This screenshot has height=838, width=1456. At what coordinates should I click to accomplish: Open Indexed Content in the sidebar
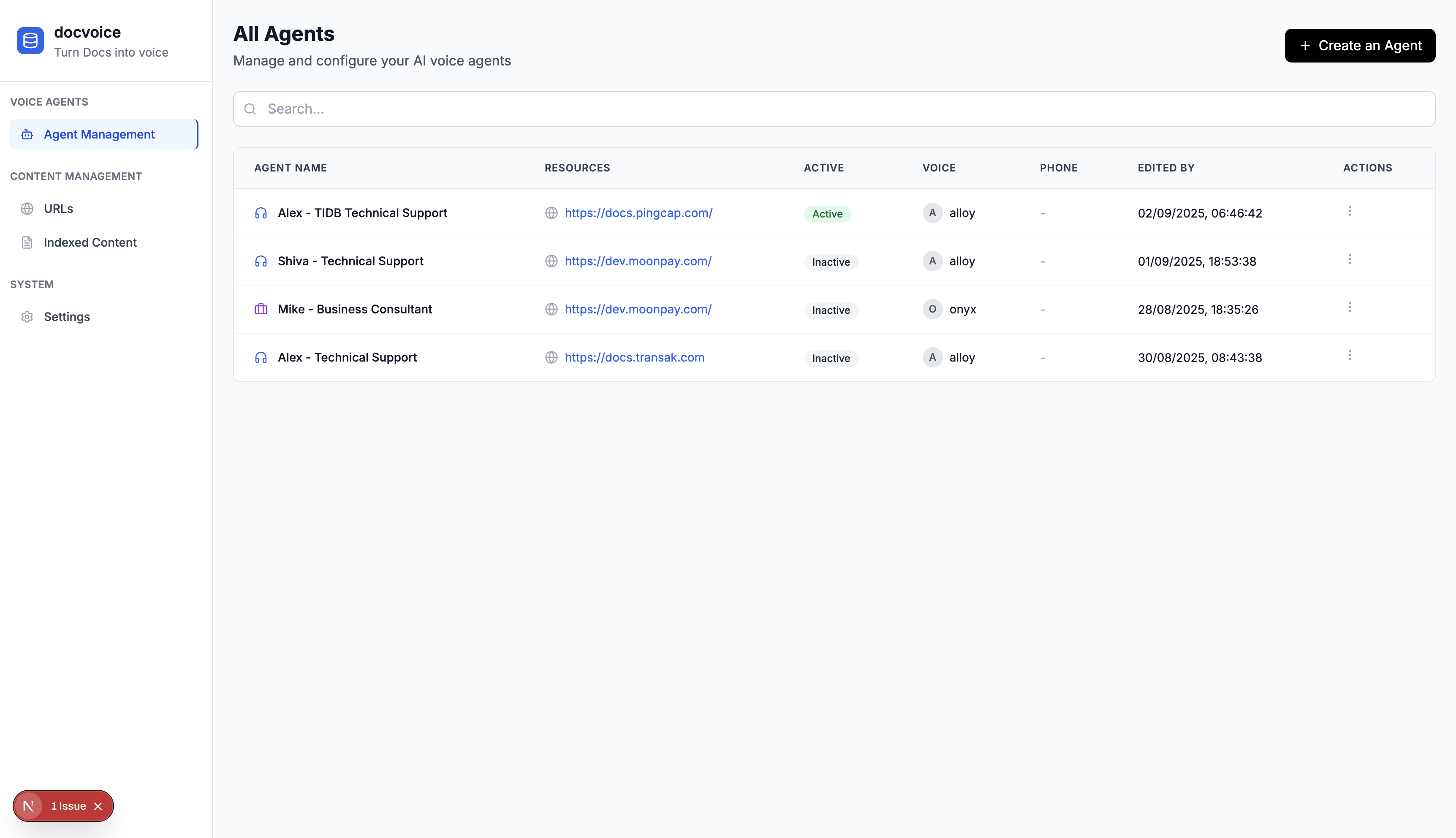click(x=90, y=242)
